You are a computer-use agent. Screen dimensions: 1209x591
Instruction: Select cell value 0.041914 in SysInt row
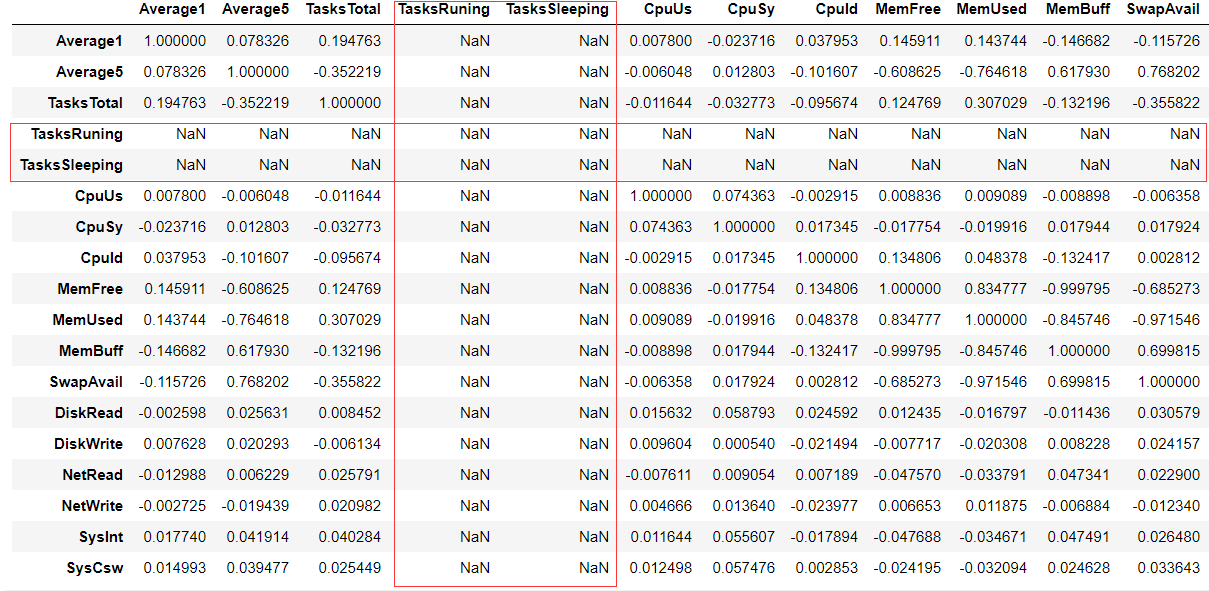258,537
